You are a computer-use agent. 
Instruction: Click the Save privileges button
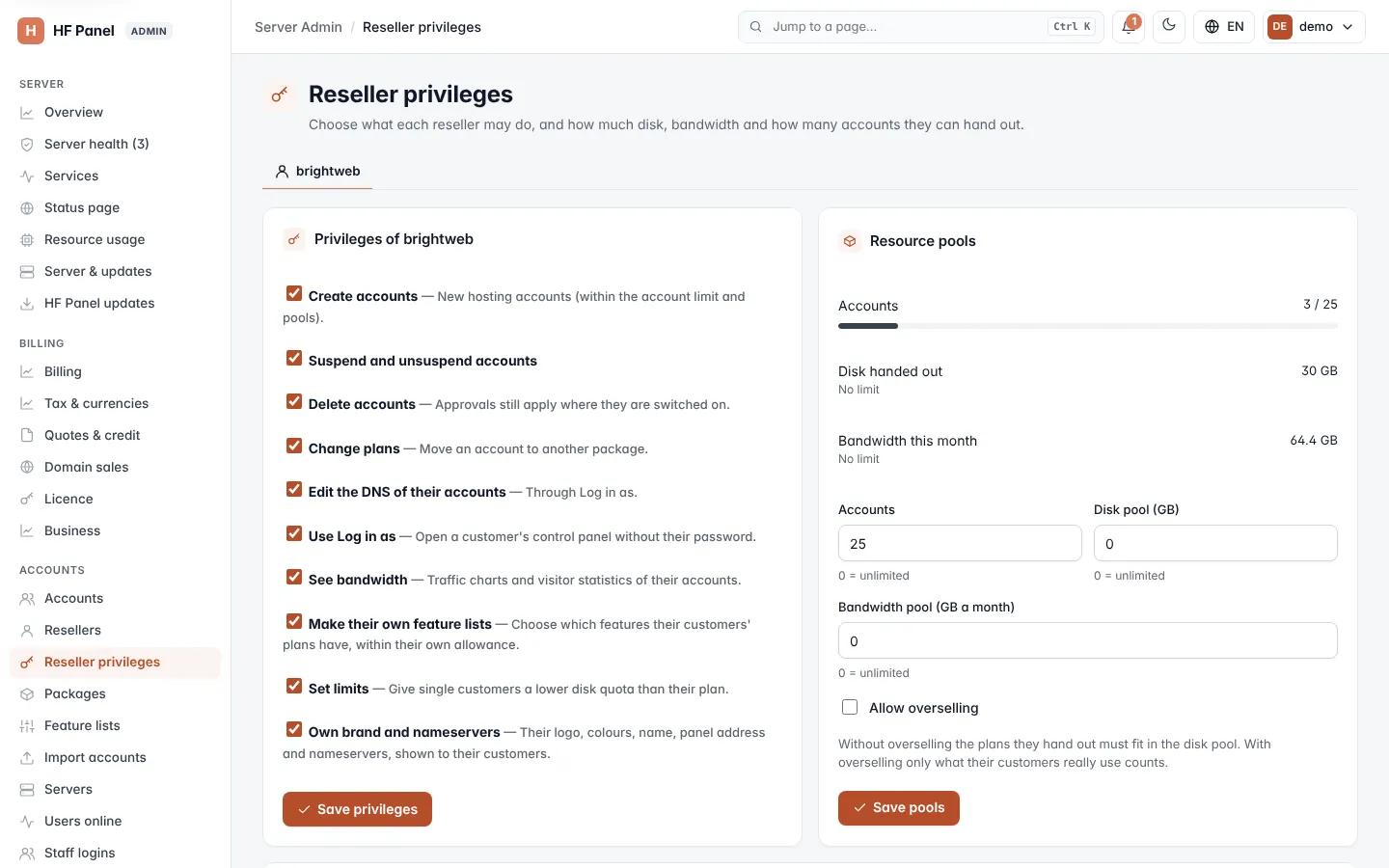tap(357, 809)
